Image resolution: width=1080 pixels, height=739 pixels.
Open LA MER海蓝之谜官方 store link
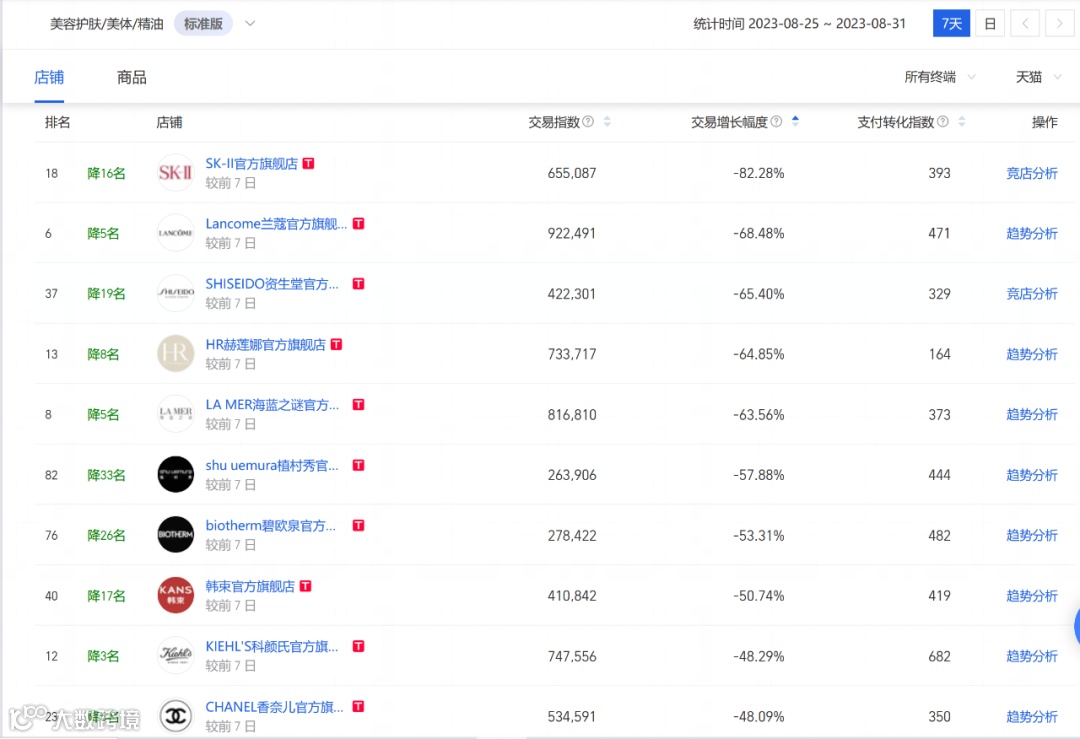[x=272, y=404]
